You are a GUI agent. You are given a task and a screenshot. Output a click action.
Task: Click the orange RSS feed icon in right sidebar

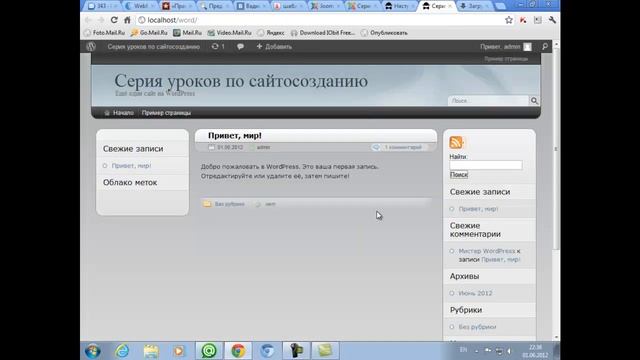tap(456, 142)
